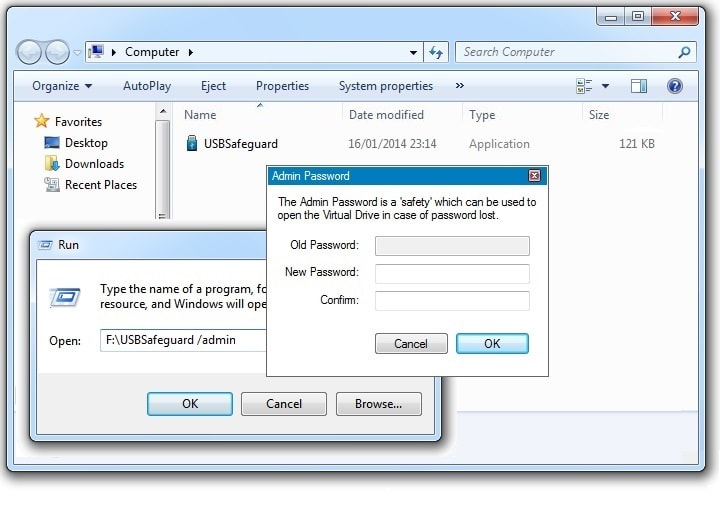Click the Run dialog title icon

click(45, 245)
